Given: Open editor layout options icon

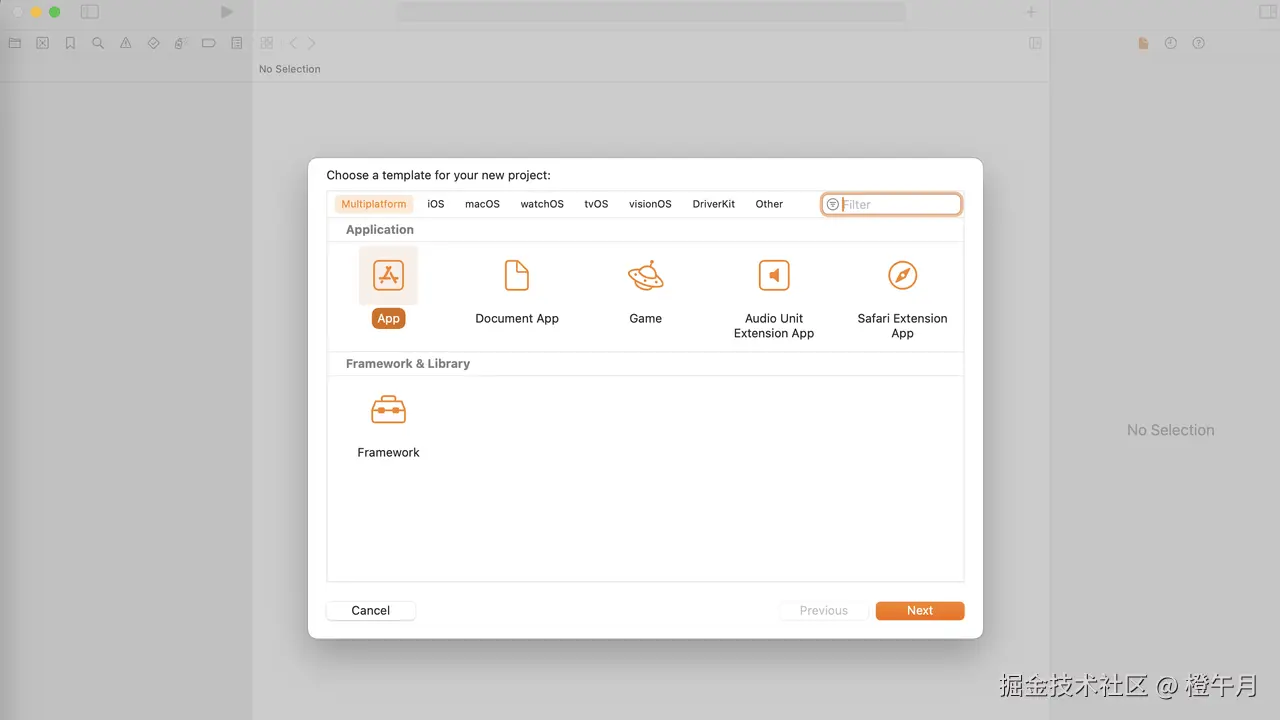Looking at the screenshot, I should pos(1035,43).
